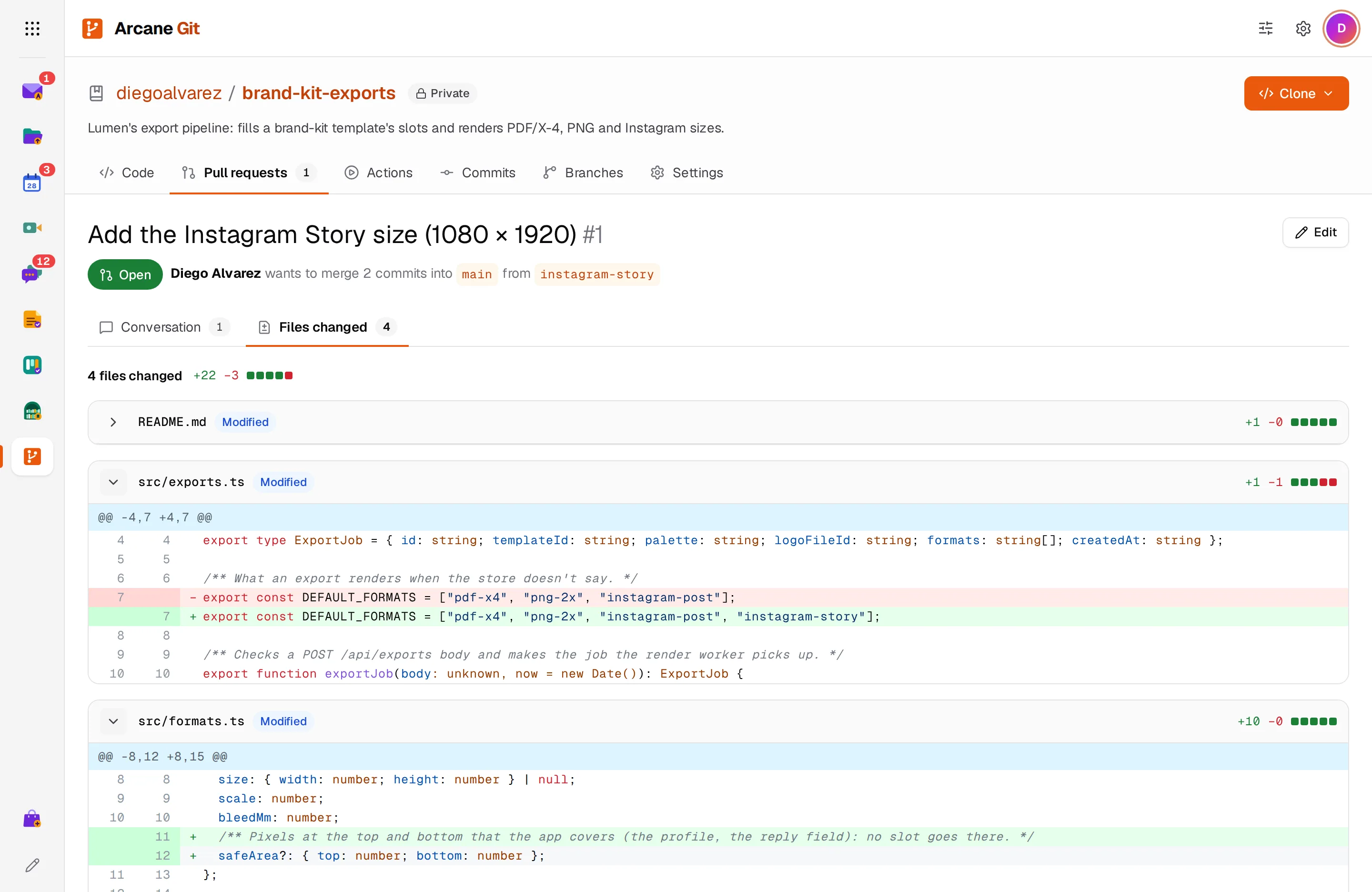Open the repository Settings tab
Screen dimensions: 1372x892
click(686, 172)
